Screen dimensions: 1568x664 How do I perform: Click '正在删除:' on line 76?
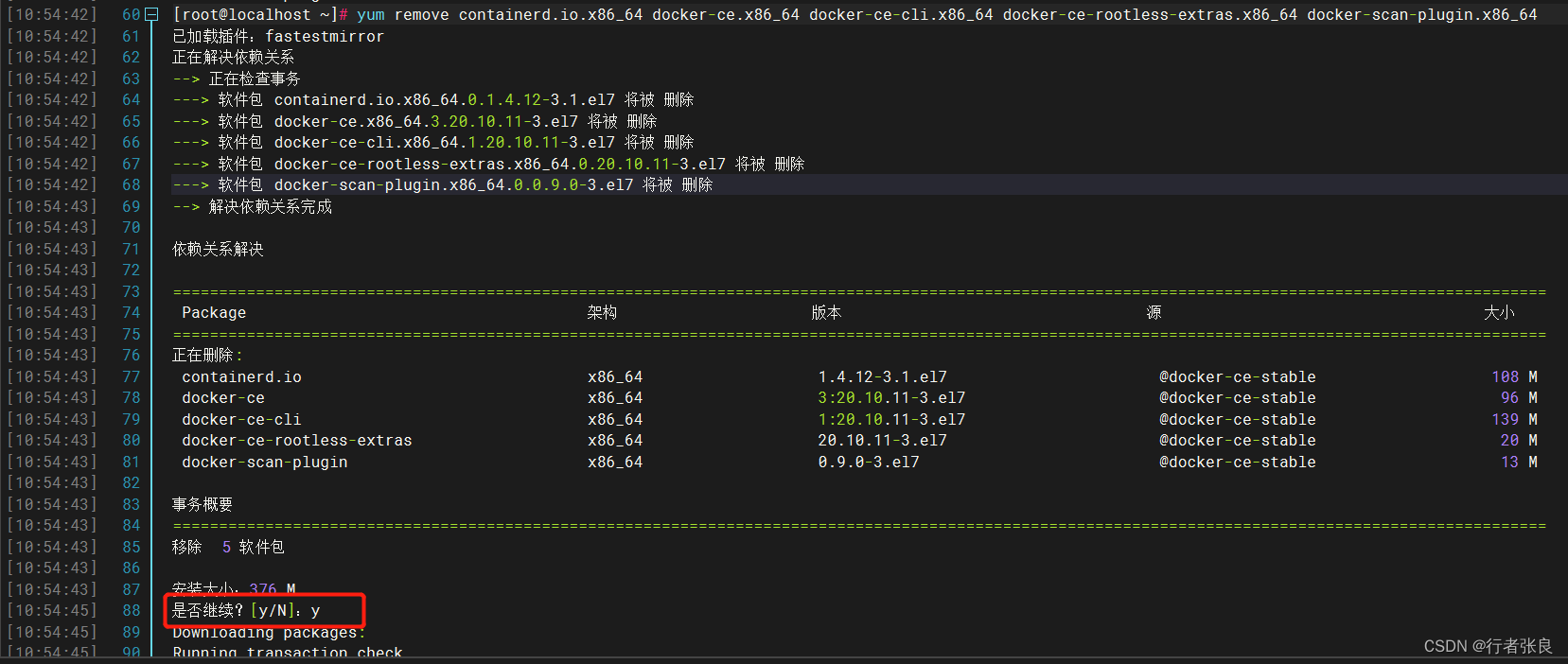point(207,356)
